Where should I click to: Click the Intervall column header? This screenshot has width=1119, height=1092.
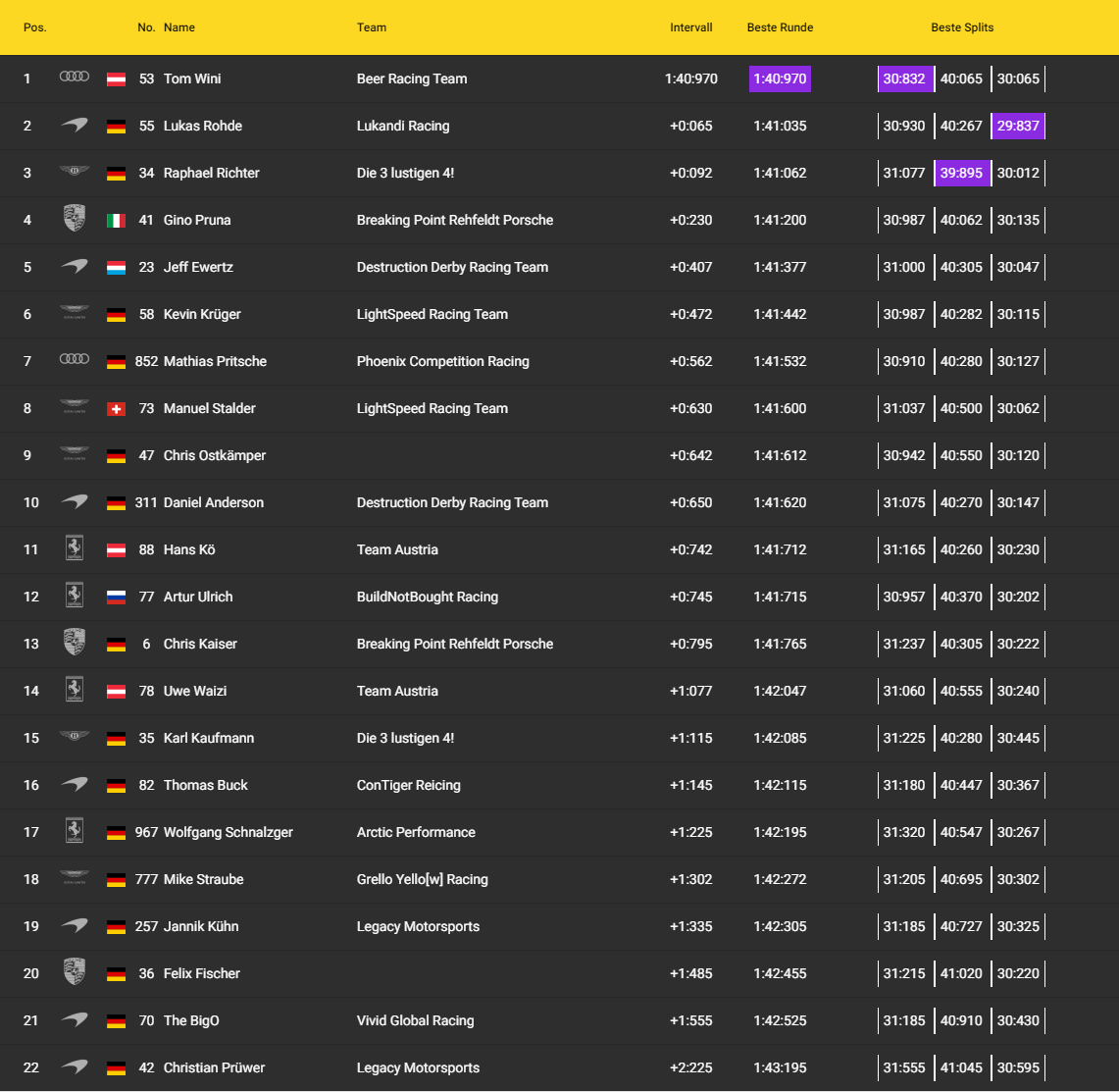[690, 27]
